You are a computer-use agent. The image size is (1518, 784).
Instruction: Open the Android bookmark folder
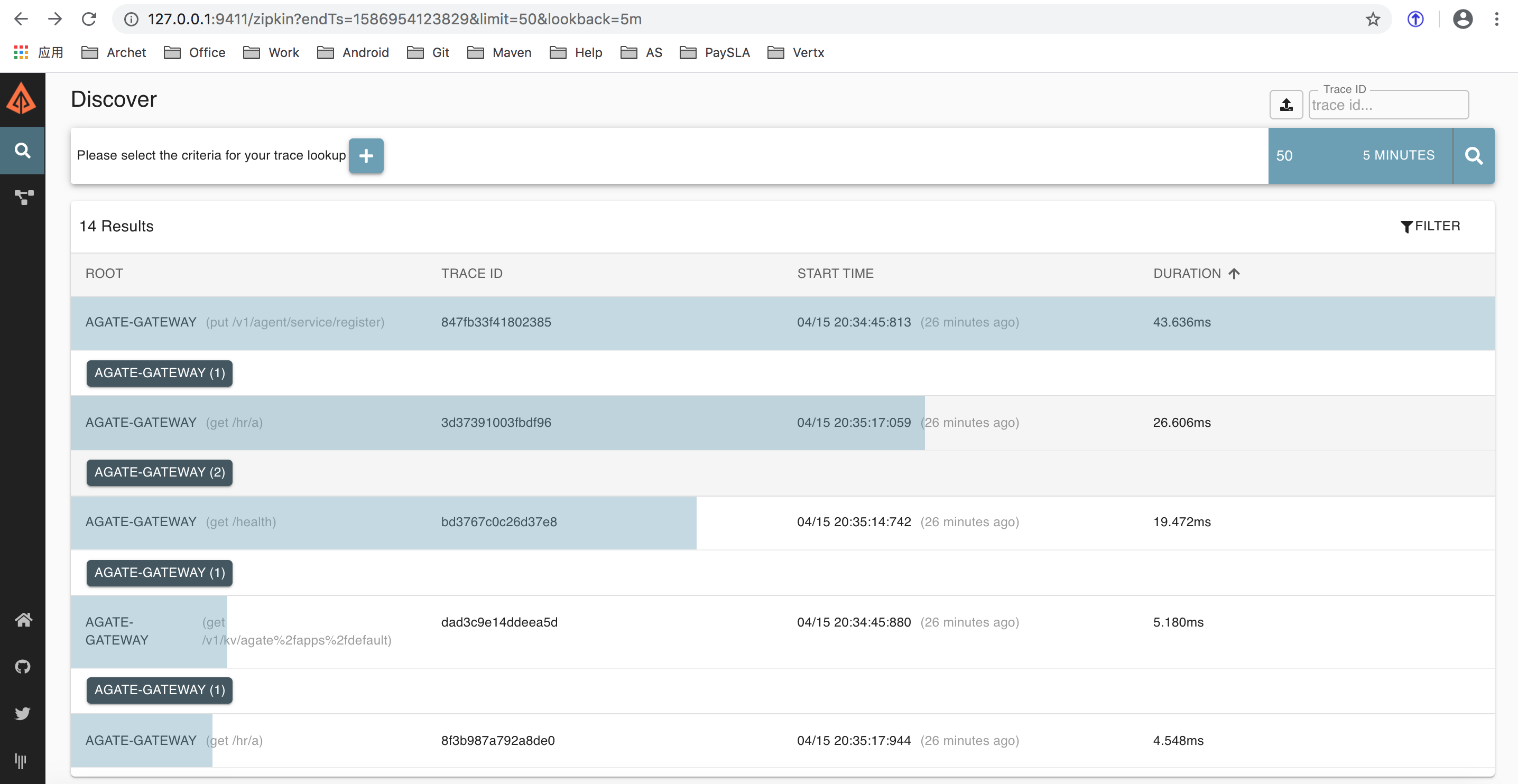coord(353,52)
